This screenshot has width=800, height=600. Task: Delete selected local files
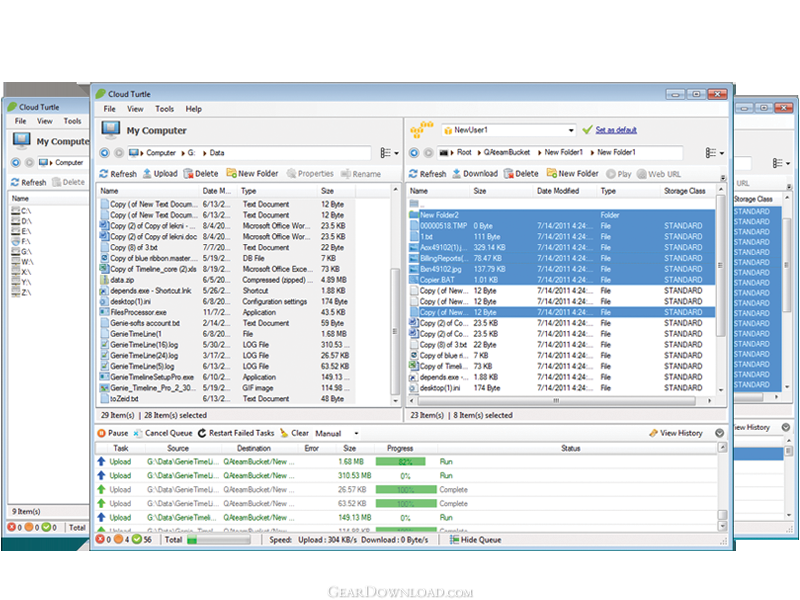(x=201, y=173)
